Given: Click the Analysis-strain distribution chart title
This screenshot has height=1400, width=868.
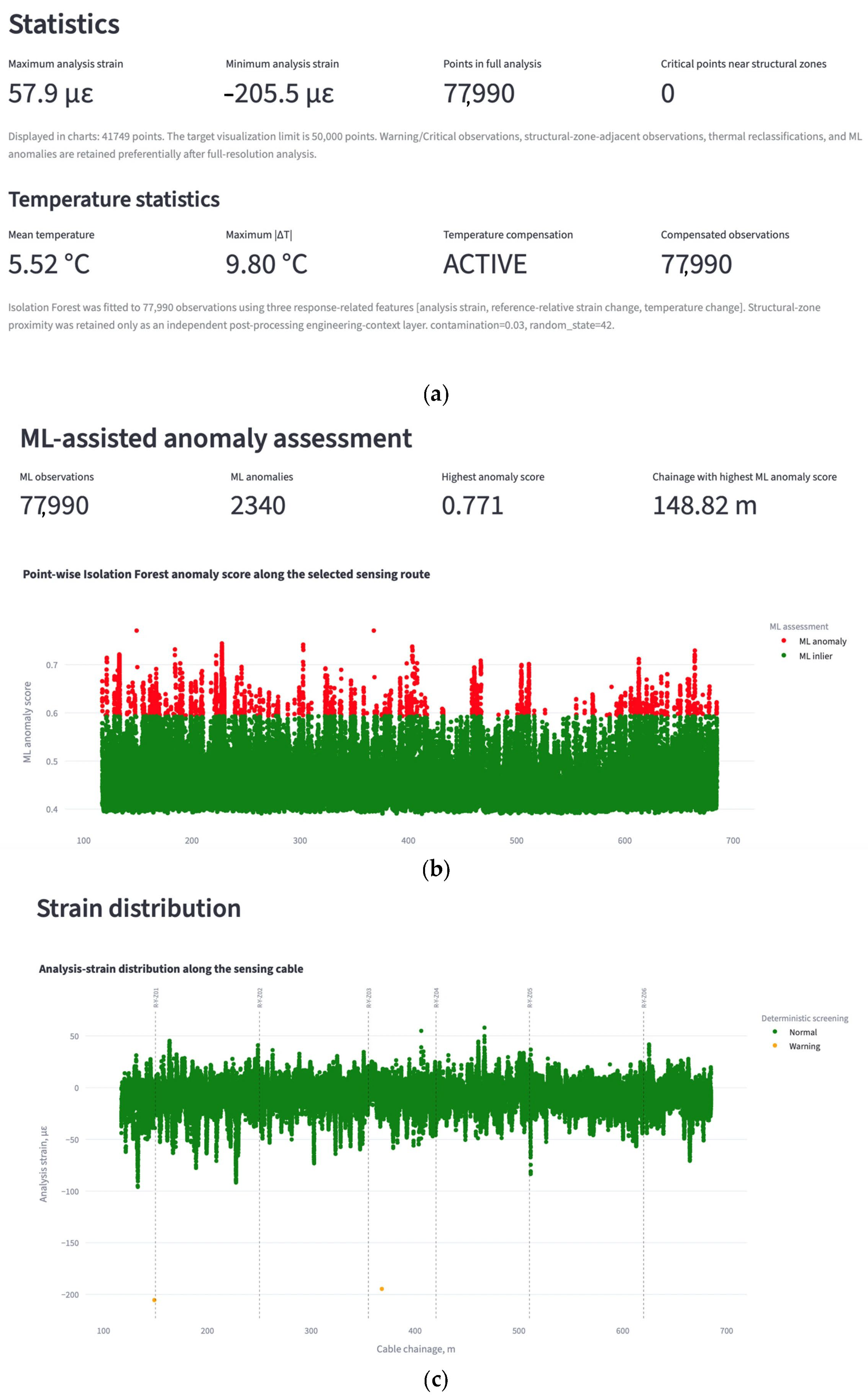Looking at the screenshot, I should click(x=171, y=969).
